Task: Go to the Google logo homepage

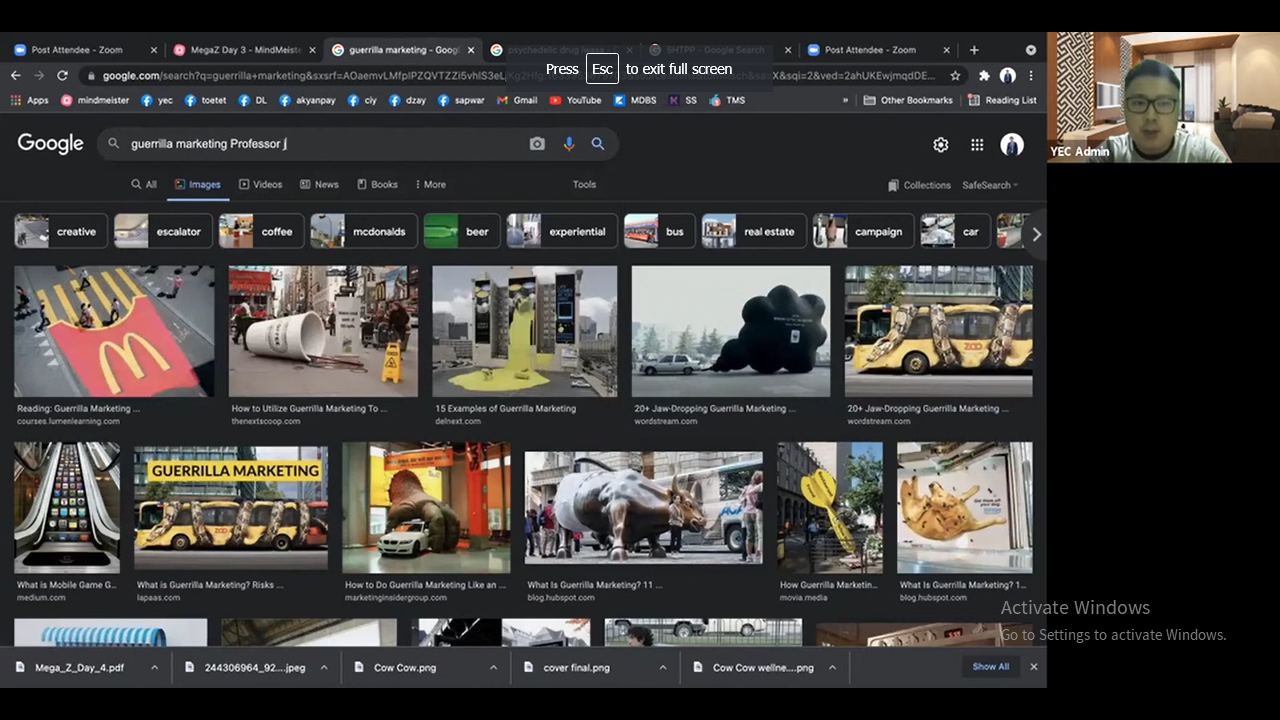Action: [x=50, y=144]
